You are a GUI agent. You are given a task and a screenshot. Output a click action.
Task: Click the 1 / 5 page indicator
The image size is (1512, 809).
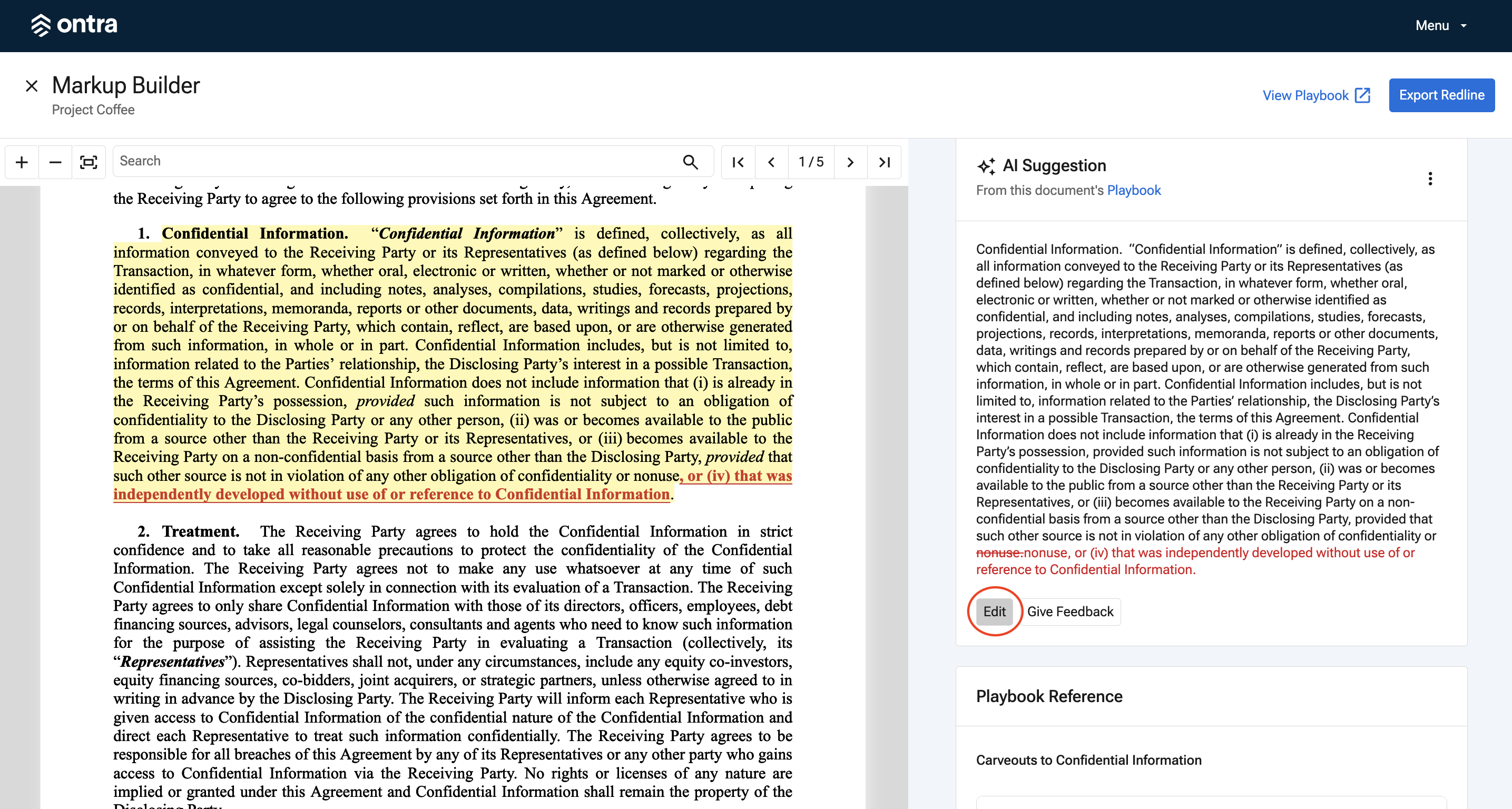point(811,162)
